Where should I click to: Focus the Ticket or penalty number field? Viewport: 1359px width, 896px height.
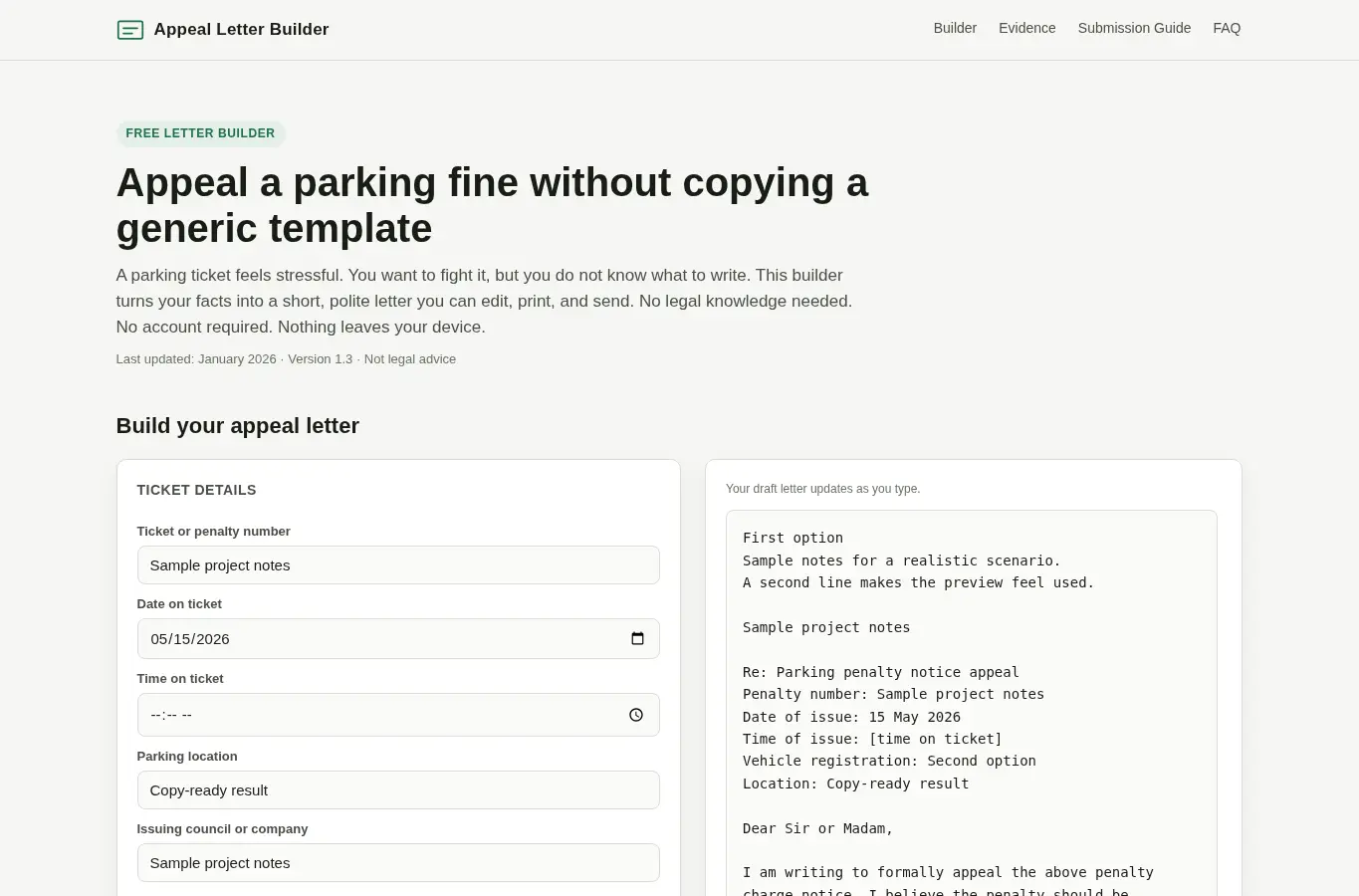tap(398, 564)
